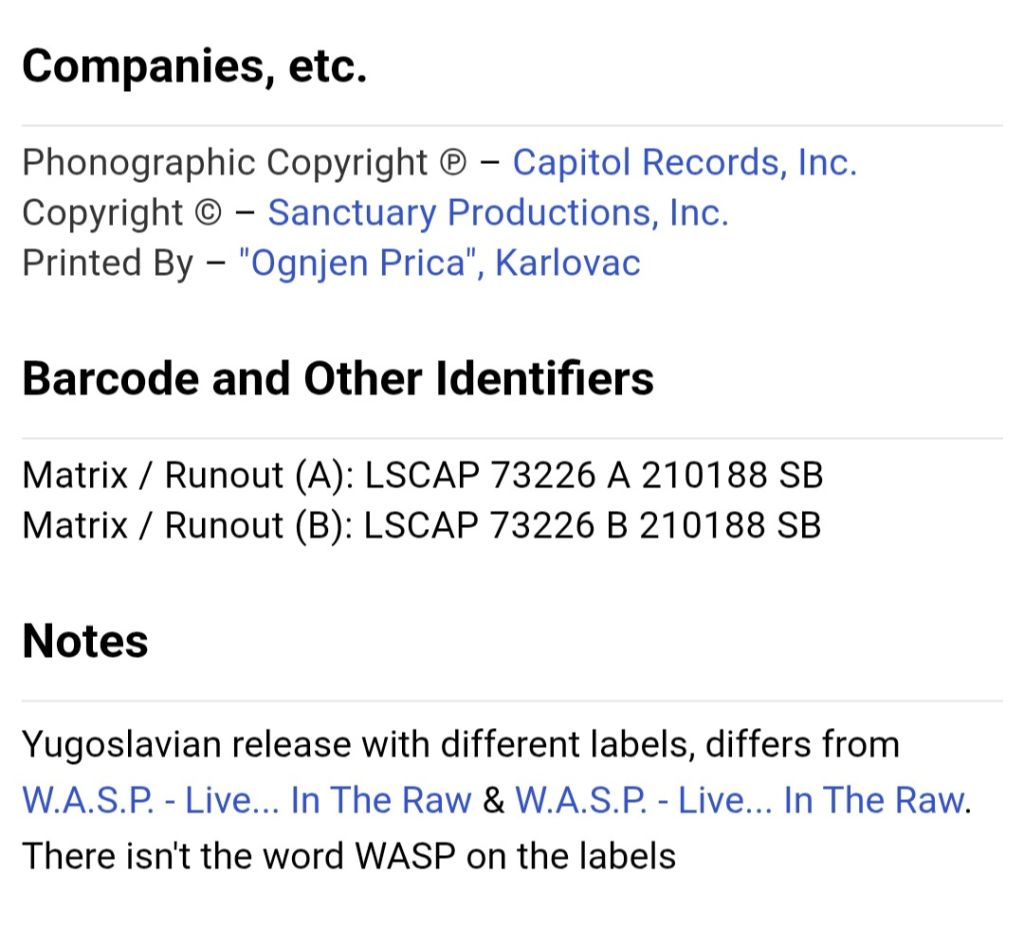Screen dimensions: 1024x928
Task: Click the Yugoslavian release note text
Action: point(460,744)
